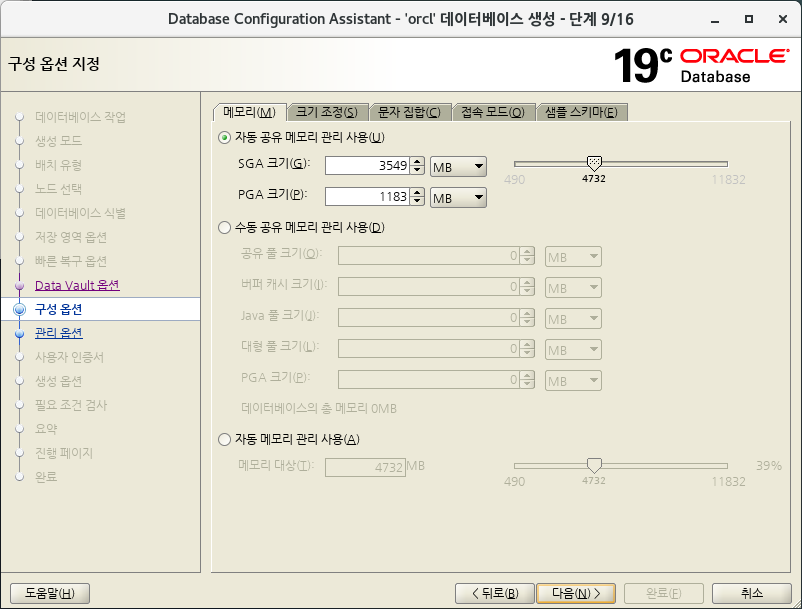Open the Data Vault 옵션 step link
This screenshot has width=802, height=609.
[77, 285]
